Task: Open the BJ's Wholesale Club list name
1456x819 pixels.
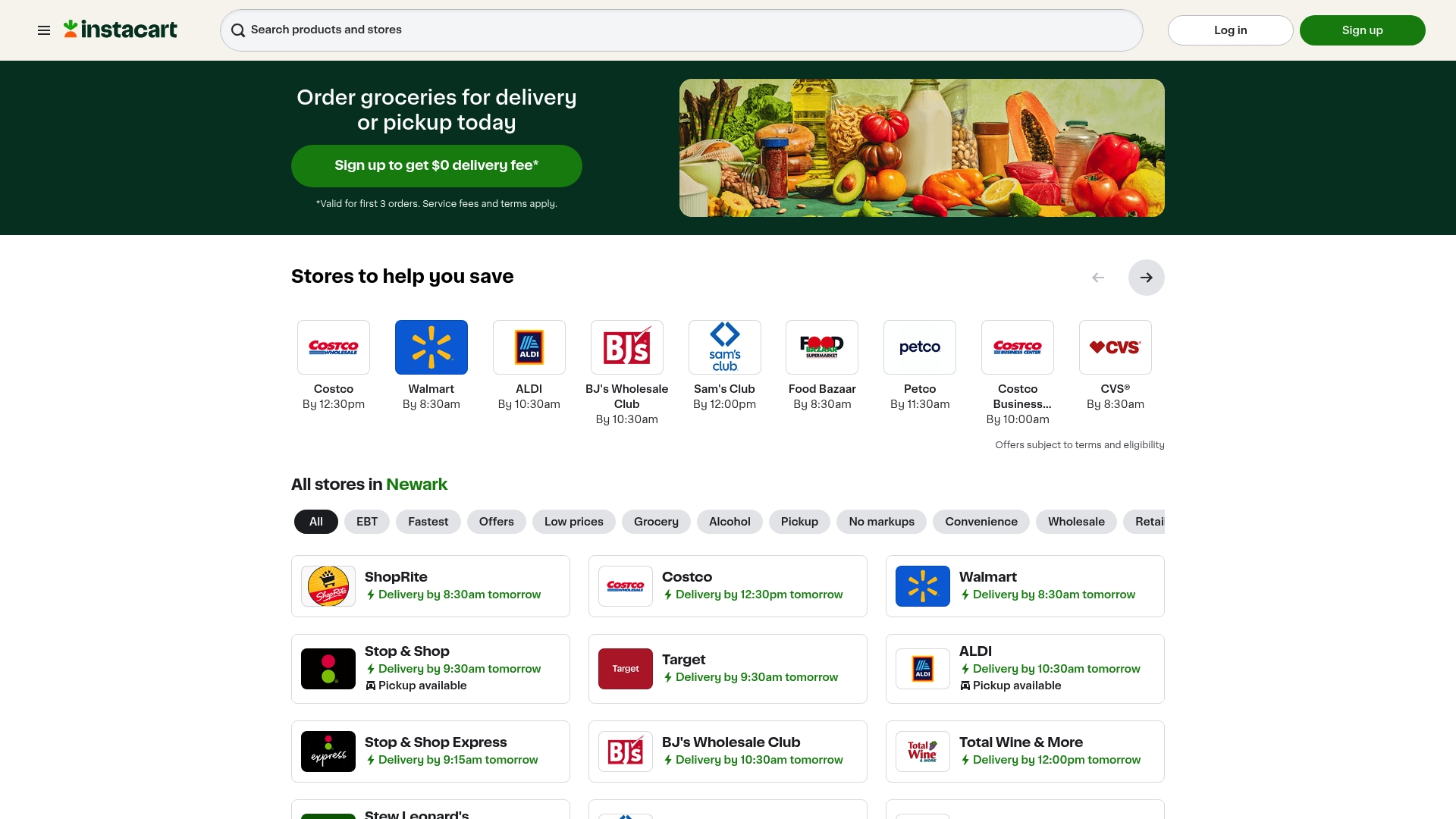Action: [731, 742]
